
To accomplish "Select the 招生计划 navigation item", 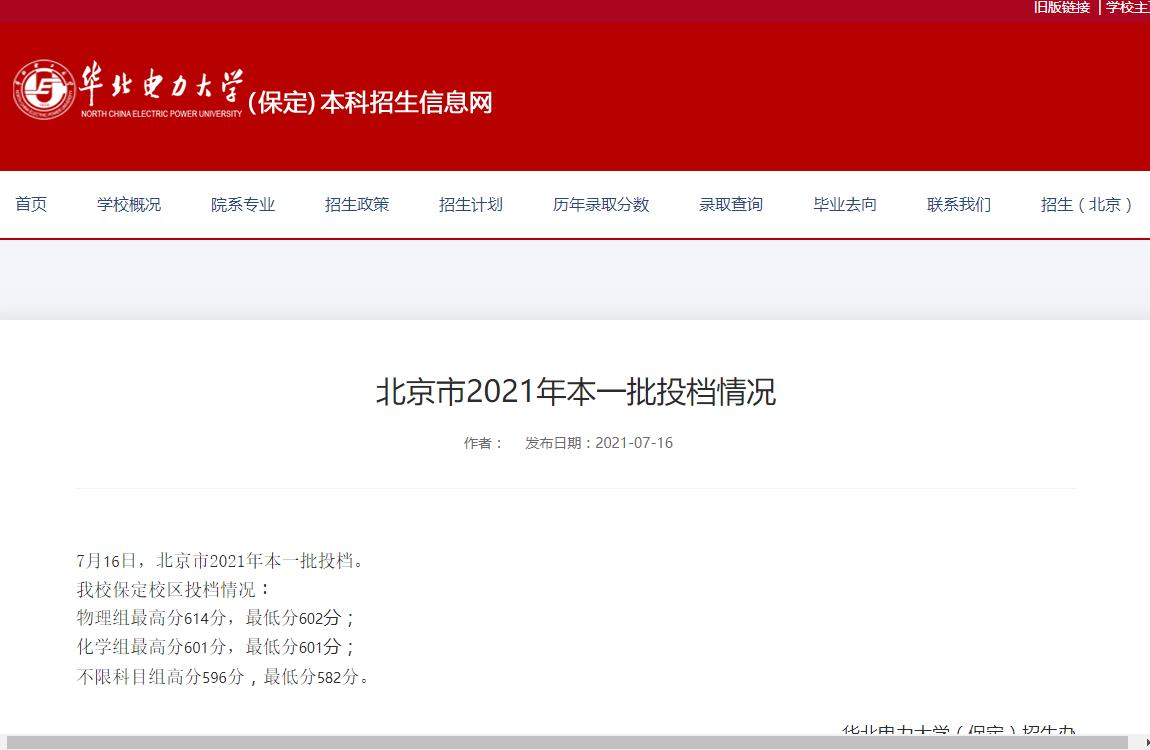I will (x=471, y=205).
